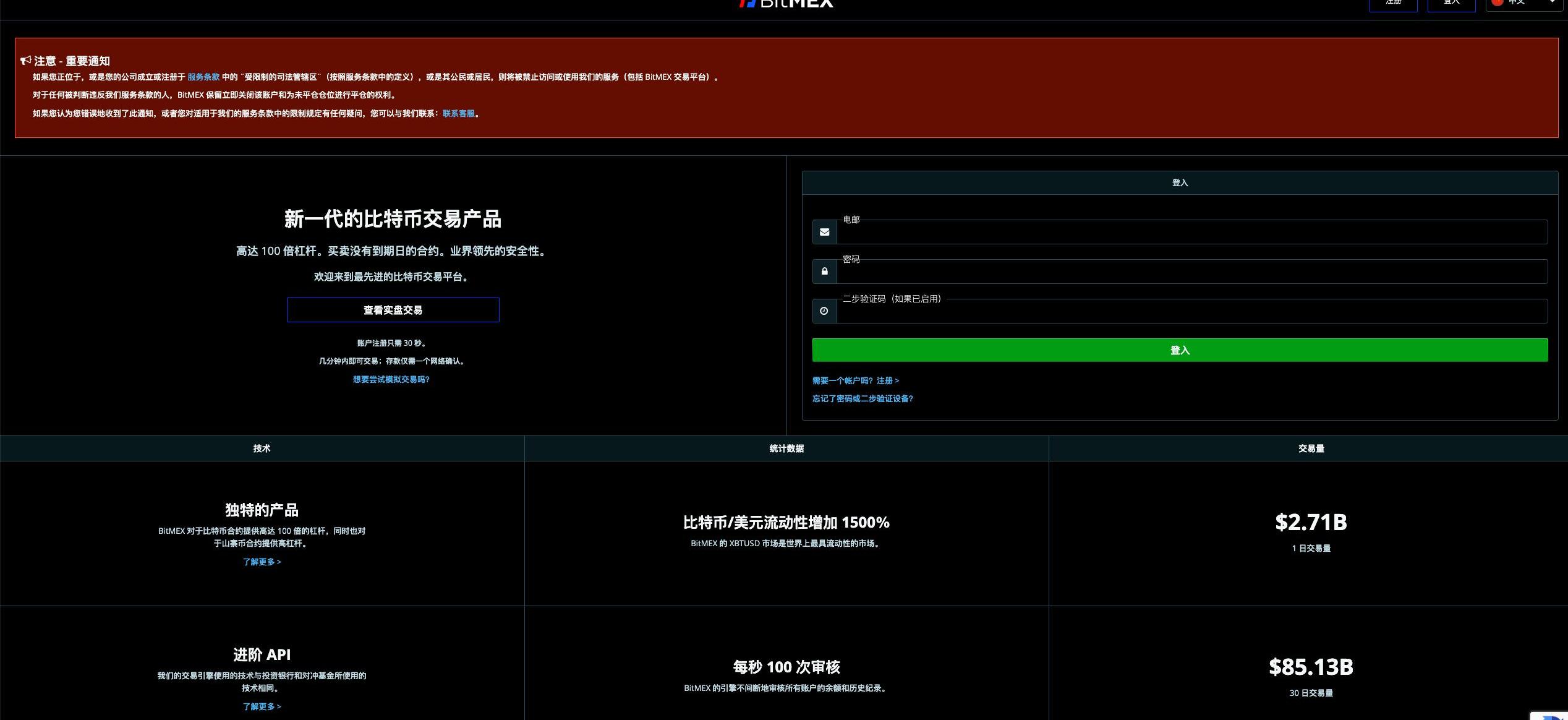1568x720 pixels.
Task: Open the 联系客服 support link
Action: point(458,114)
